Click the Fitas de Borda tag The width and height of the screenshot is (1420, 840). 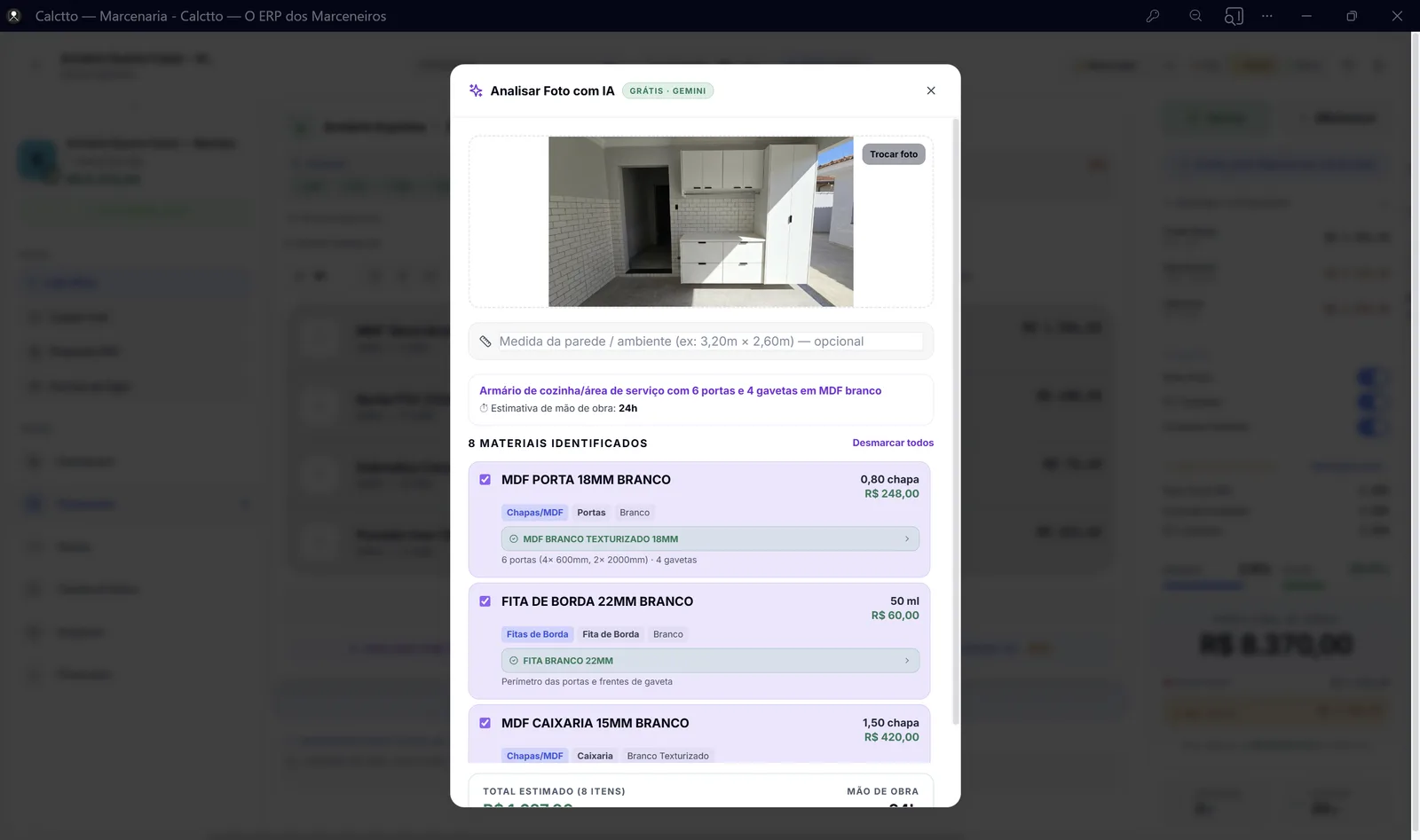click(537, 634)
